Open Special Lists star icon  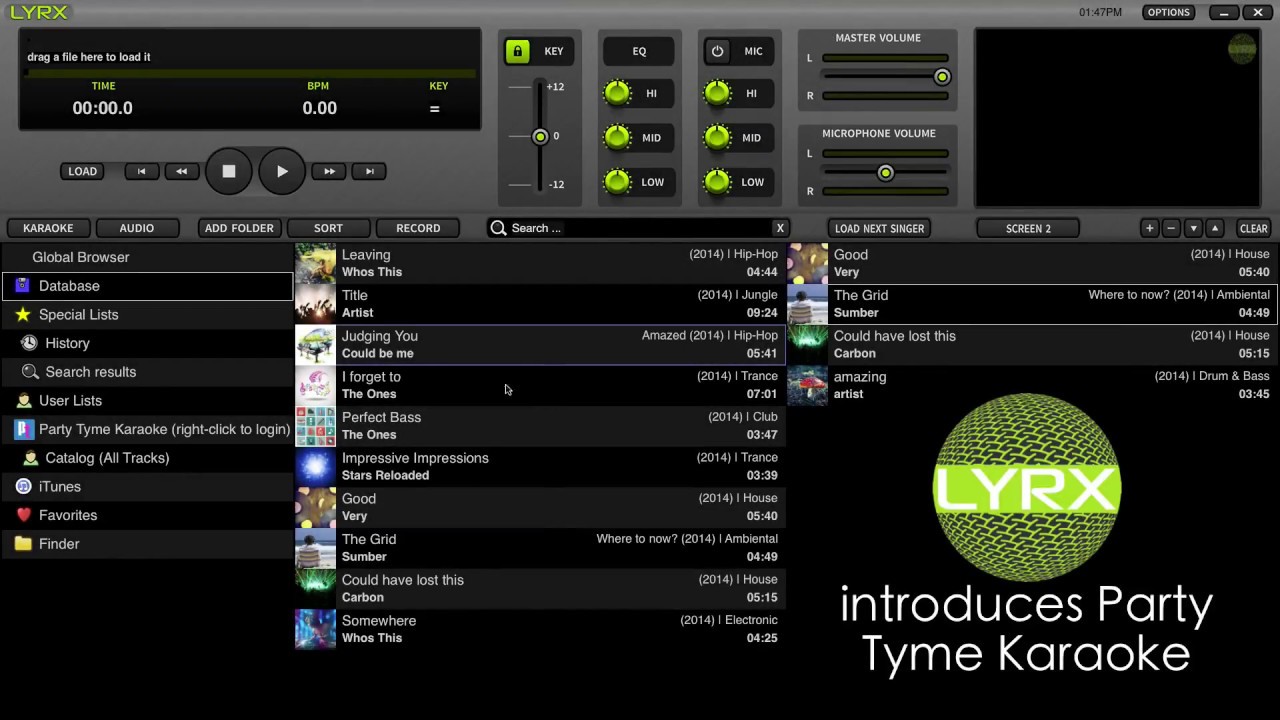tap(23, 314)
